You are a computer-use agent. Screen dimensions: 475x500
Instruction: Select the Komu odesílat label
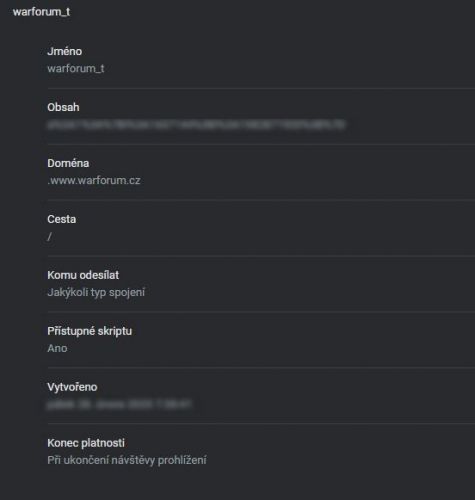tap(83, 275)
